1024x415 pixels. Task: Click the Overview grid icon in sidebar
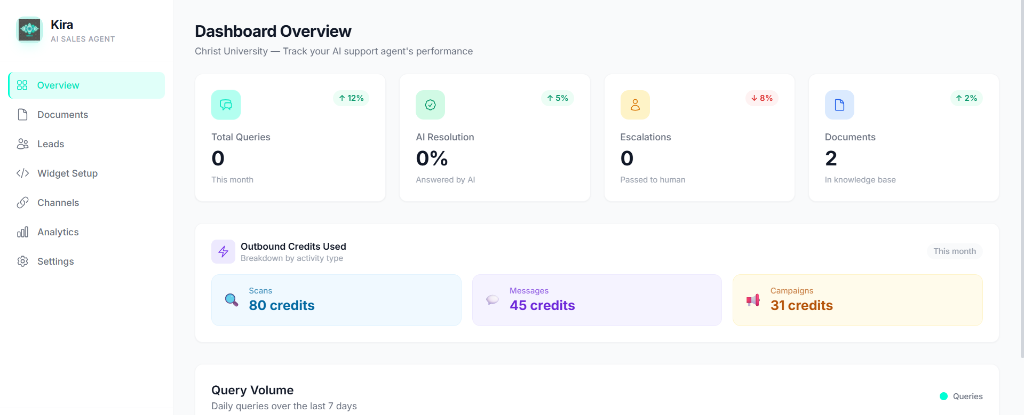pyautogui.click(x=22, y=85)
